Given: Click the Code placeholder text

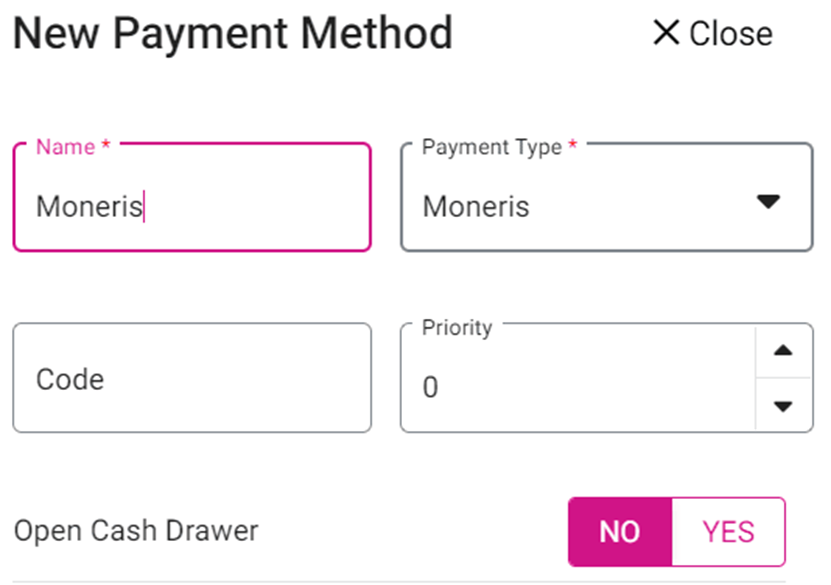Looking at the screenshot, I should (70, 379).
